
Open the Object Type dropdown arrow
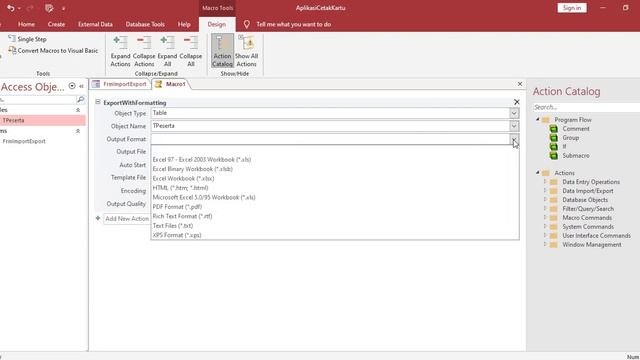click(x=514, y=113)
